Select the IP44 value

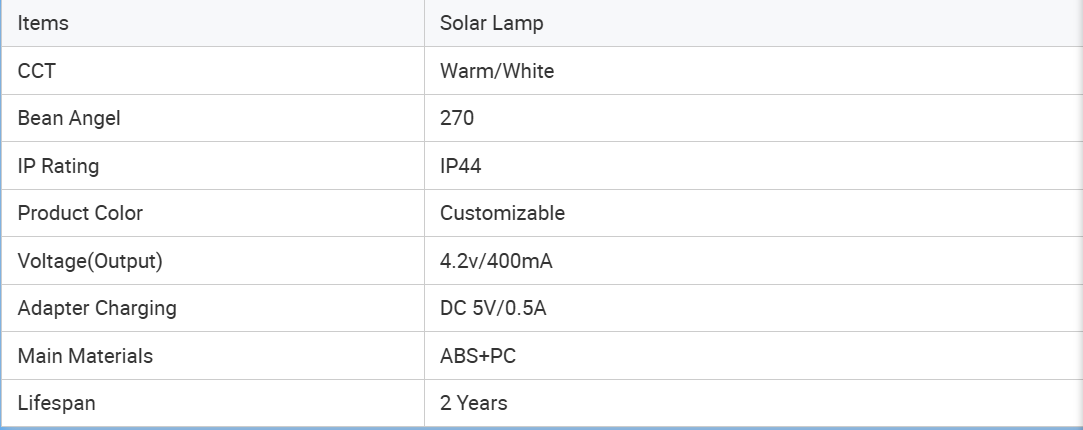pyautogui.click(x=461, y=166)
